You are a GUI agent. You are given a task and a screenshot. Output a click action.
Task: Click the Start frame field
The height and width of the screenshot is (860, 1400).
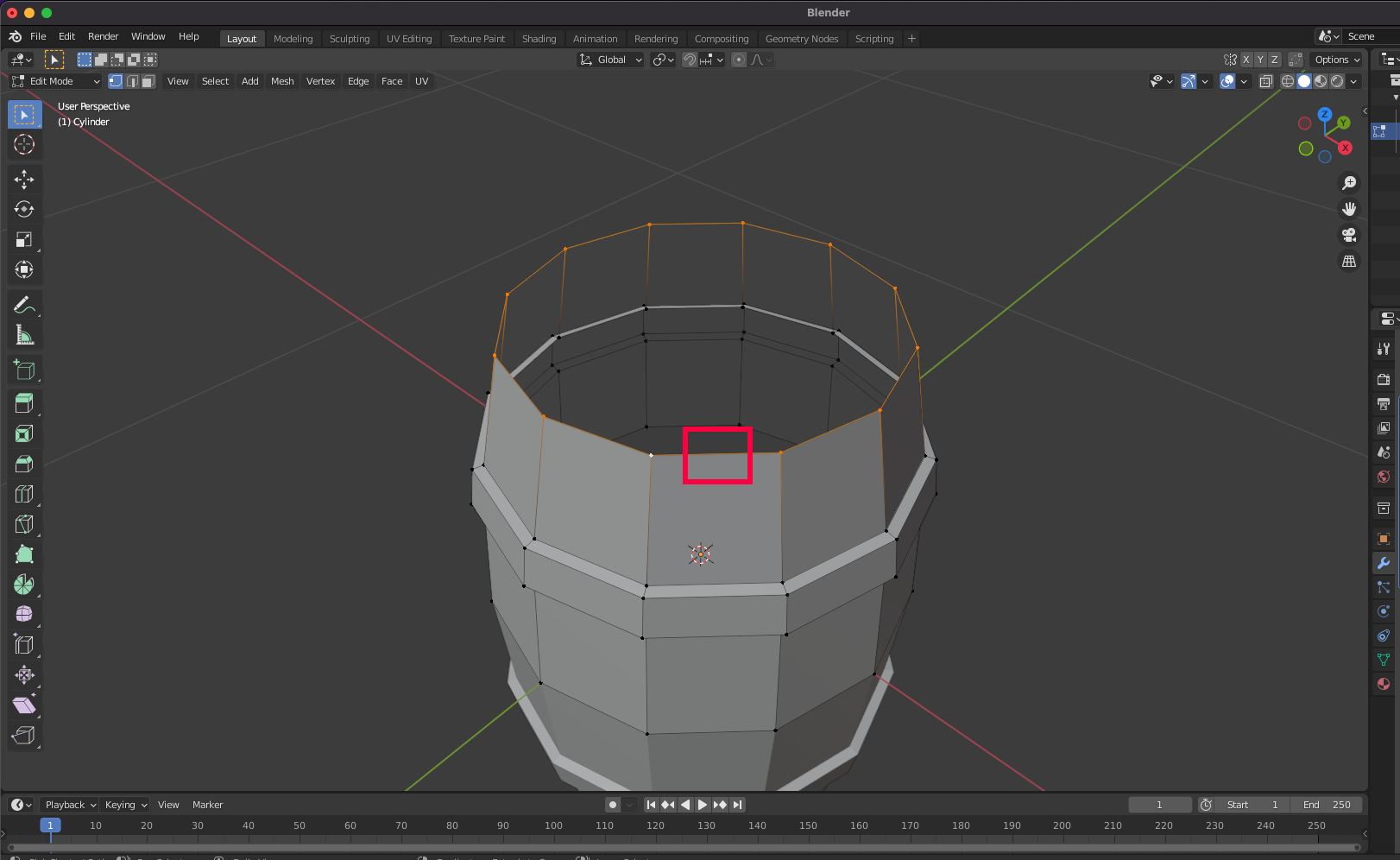[1252, 805]
